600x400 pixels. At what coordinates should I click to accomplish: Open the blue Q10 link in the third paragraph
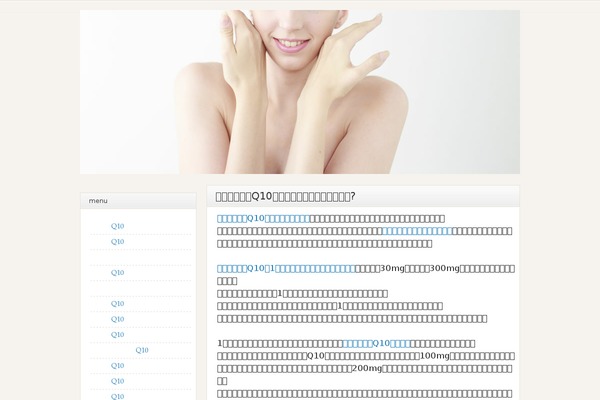(x=377, y=343)
